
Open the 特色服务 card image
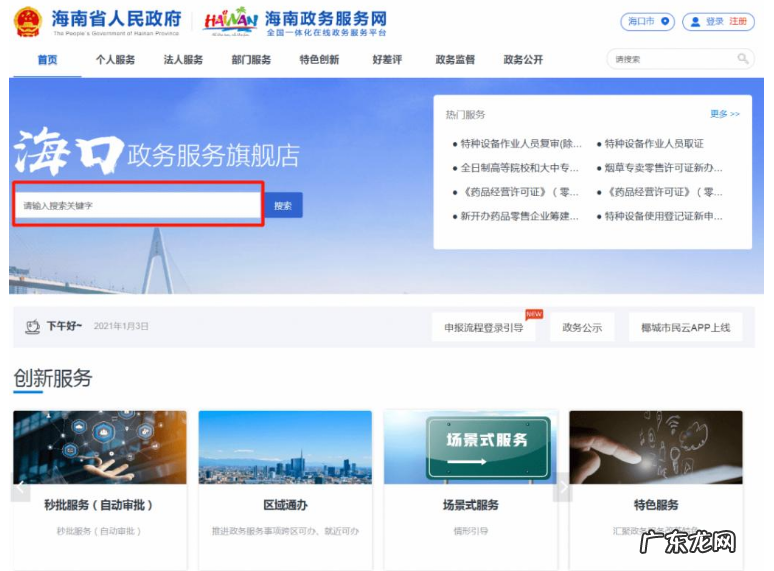pyautogui.click(x=656, y=447)
